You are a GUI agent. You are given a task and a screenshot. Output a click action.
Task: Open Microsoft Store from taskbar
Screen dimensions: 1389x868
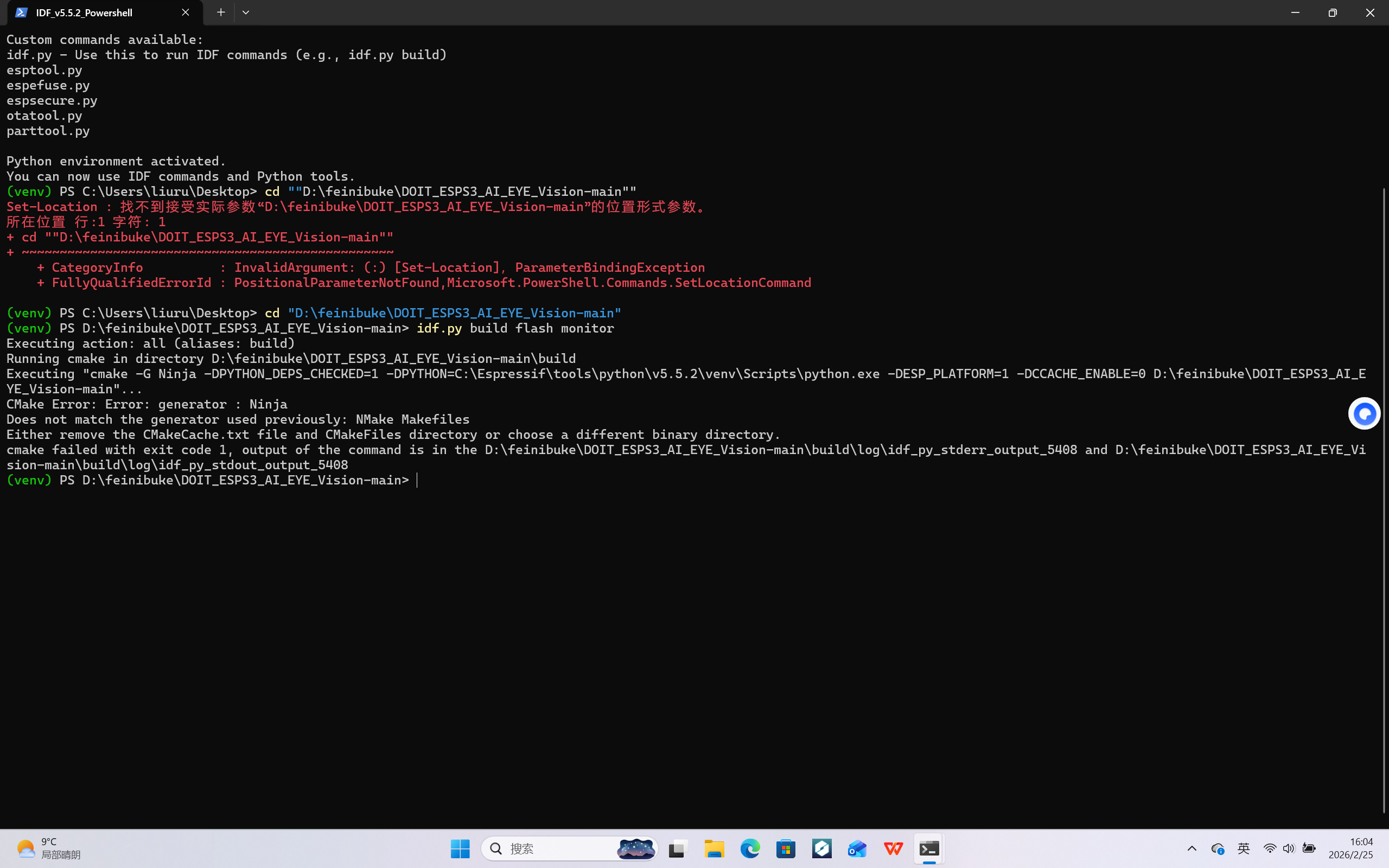point(786,848)
